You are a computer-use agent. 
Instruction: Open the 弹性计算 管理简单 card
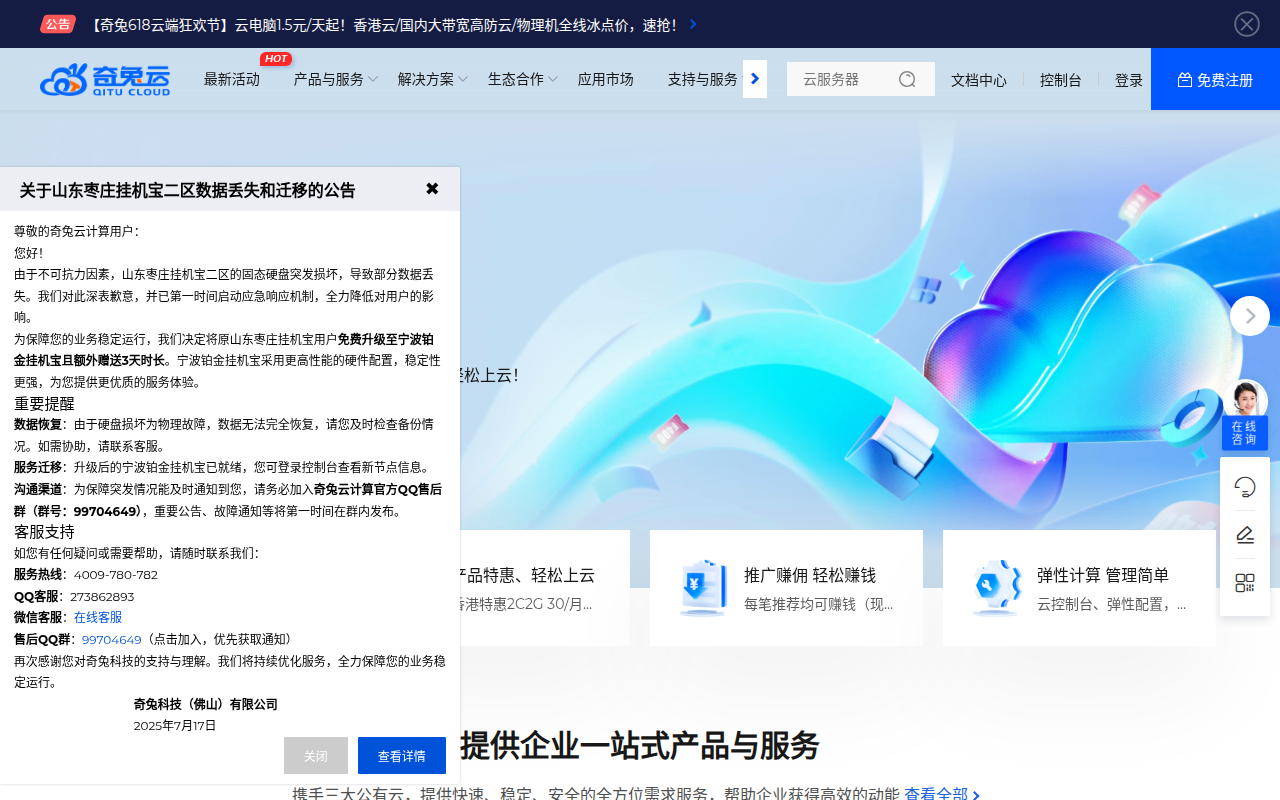[x=1079, y=588]
